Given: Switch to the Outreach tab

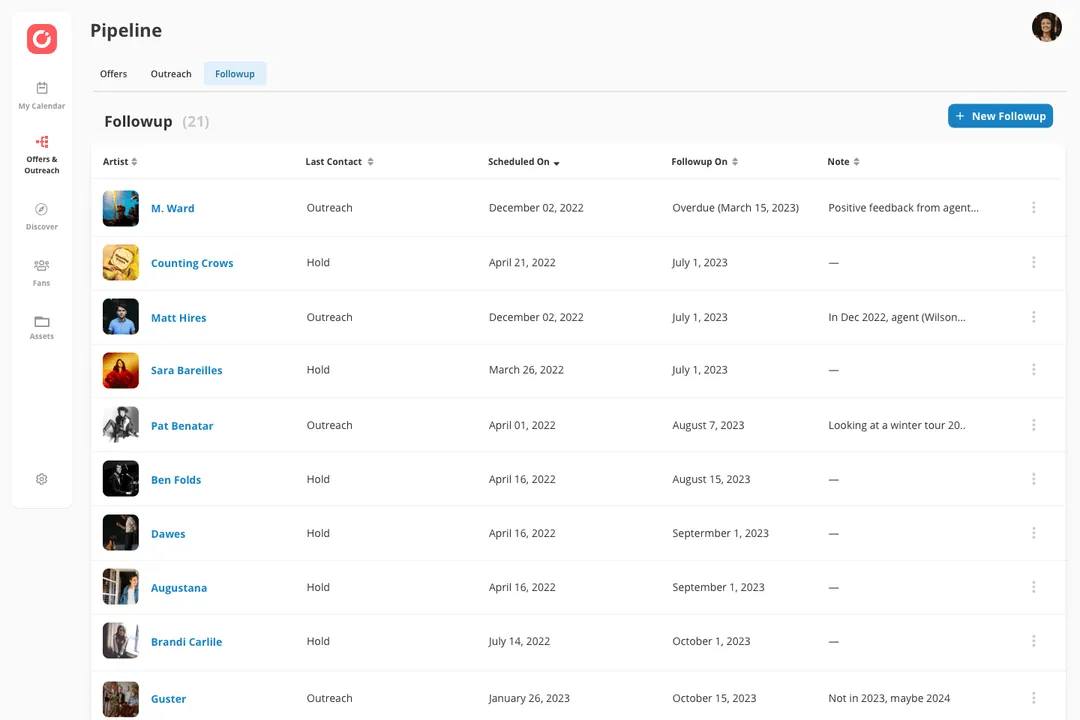Looking at the screenshot, I should click(x=171, y=74).
